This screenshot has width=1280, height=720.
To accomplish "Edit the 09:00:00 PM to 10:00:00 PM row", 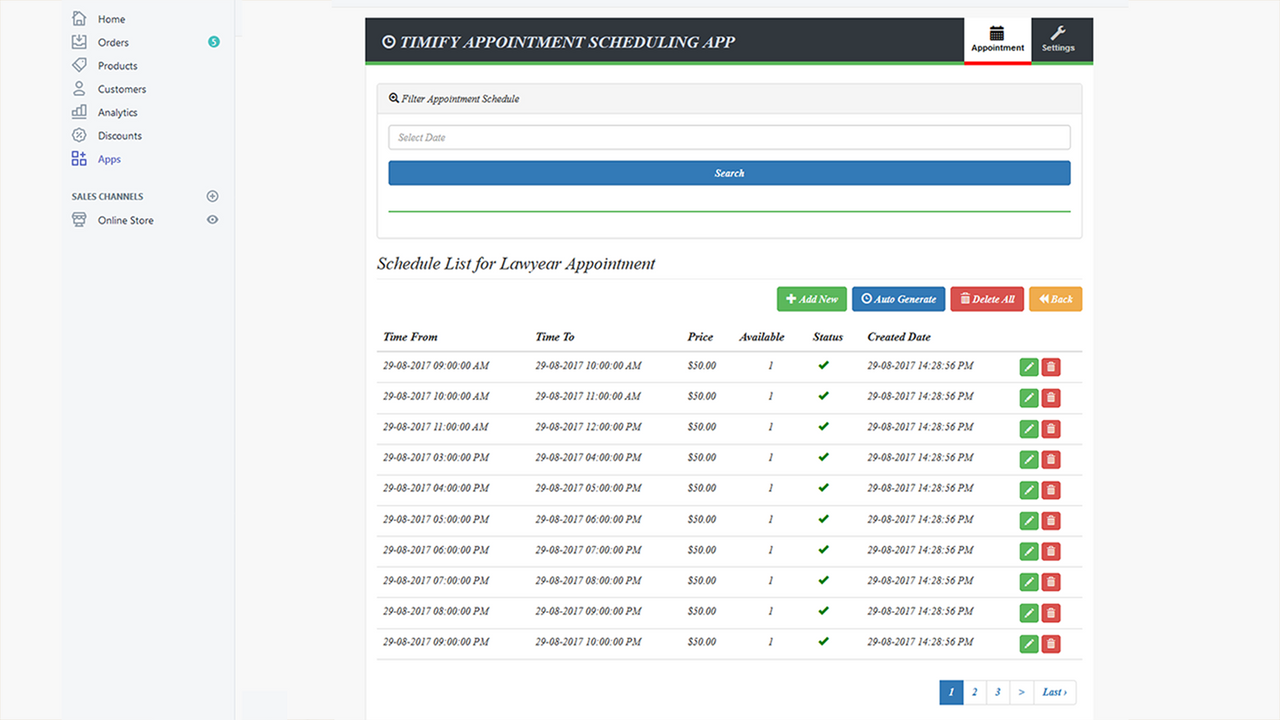I will point(1029,644).
